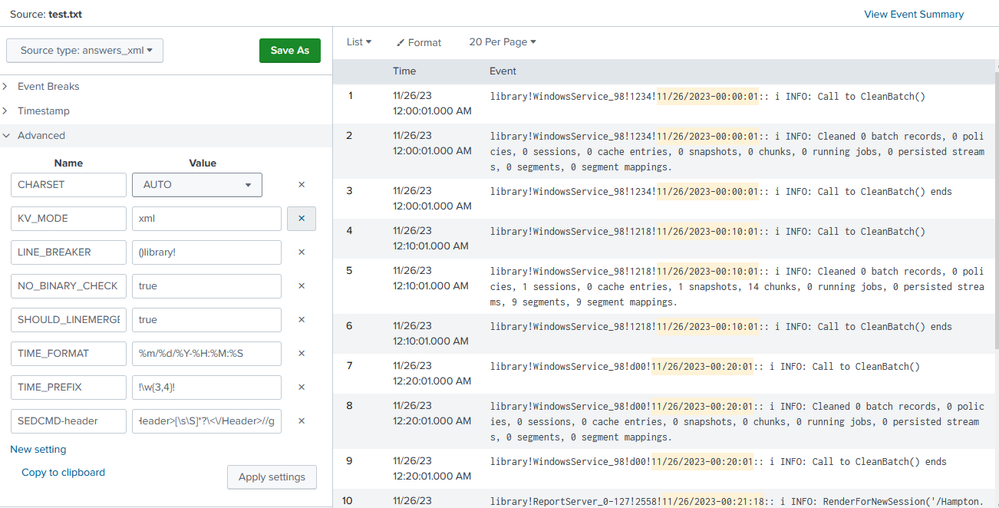Click event 4 with timestamp 00:10:01
The image size is (999, 508).
[707, 231]
